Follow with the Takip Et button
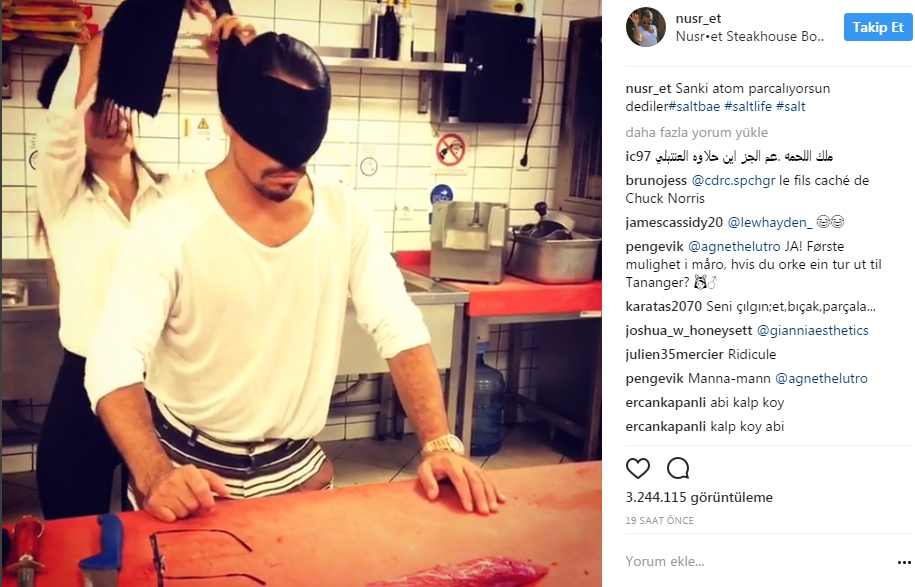The image size is (915, 587). click(878, 27)
